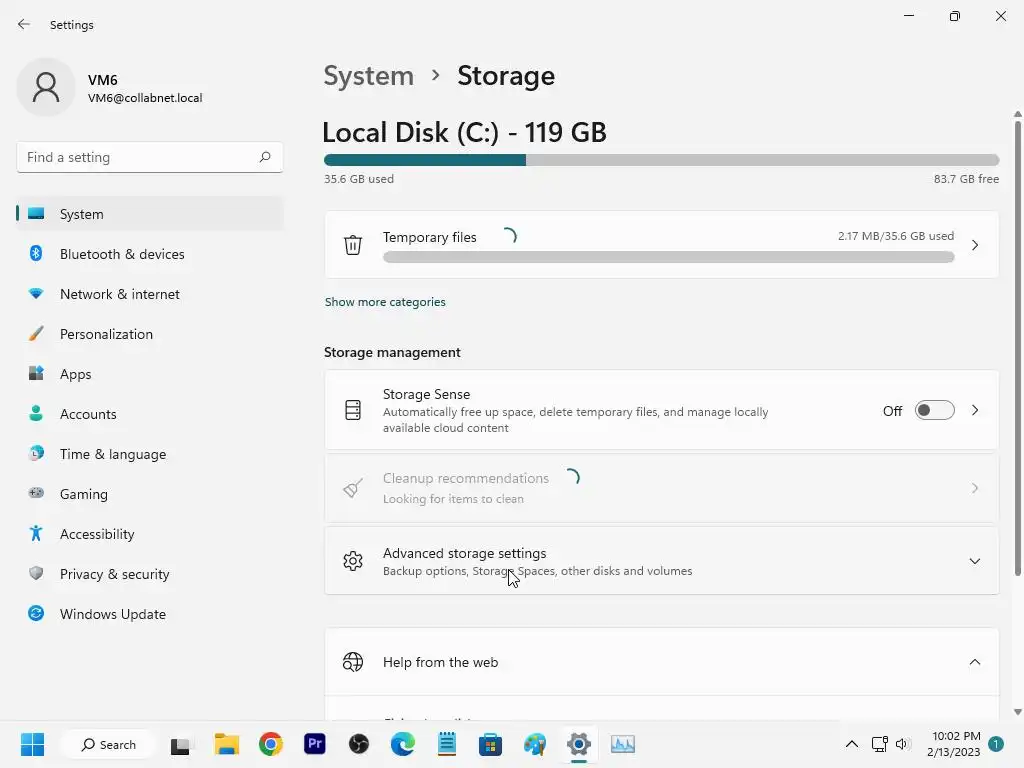This screenshot has width=1024, height=768.
Task: Click the Local Disk C: usage bar
Action: [661, 160]
